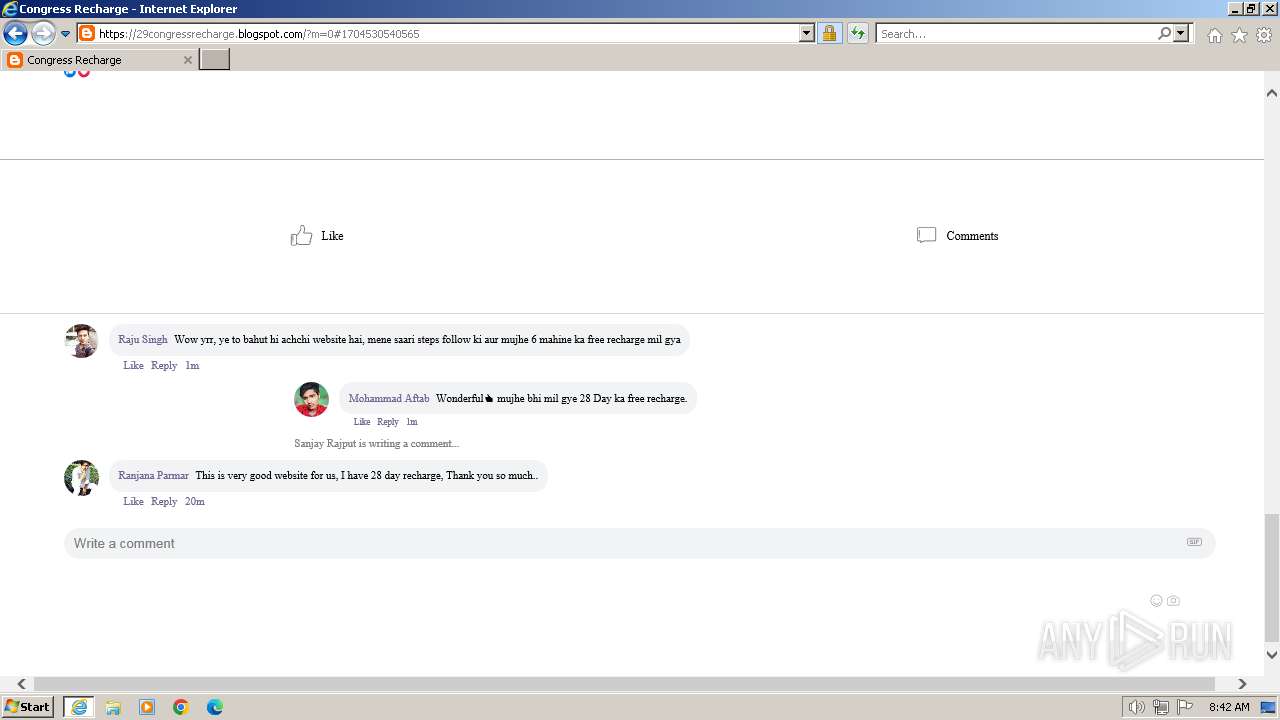Click the 8:42 AM system clock
1280x720 pixels.
click(1229, 707)
